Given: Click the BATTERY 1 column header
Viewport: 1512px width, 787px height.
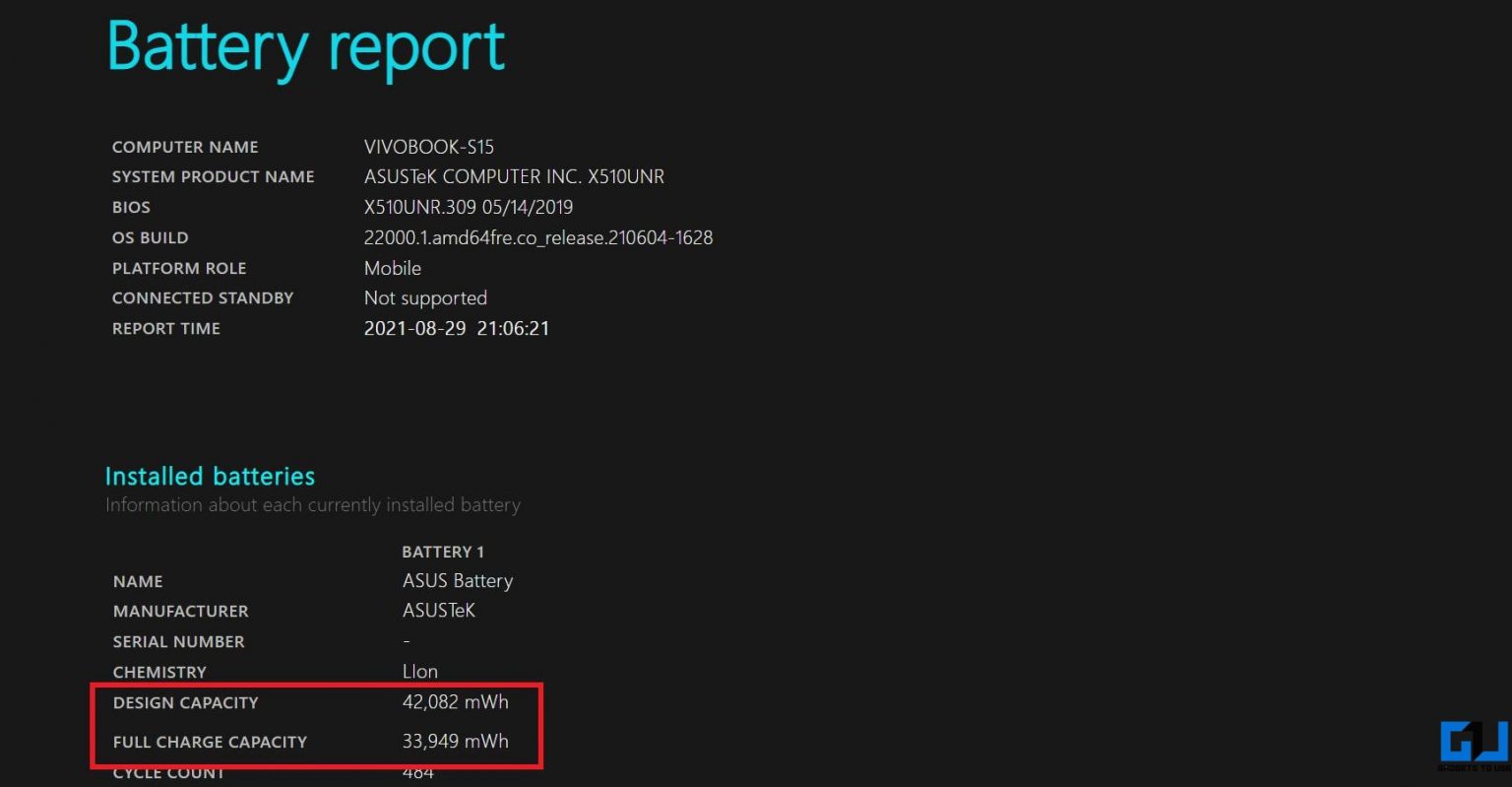Looking at the screenshot, I should [443, 552].
